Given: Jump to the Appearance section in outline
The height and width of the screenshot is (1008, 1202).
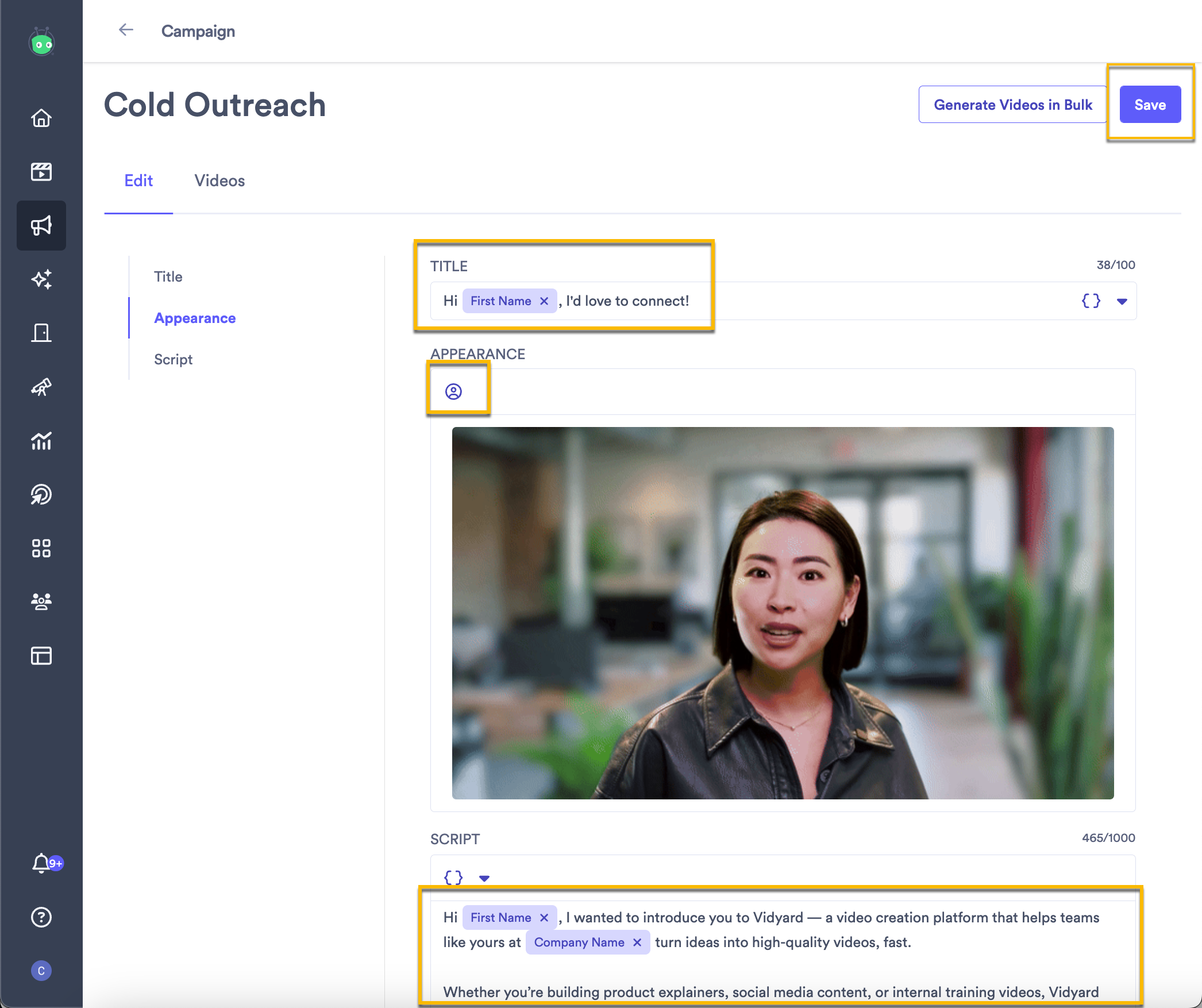Looking at the screenshot, I should tap(195, 318).
